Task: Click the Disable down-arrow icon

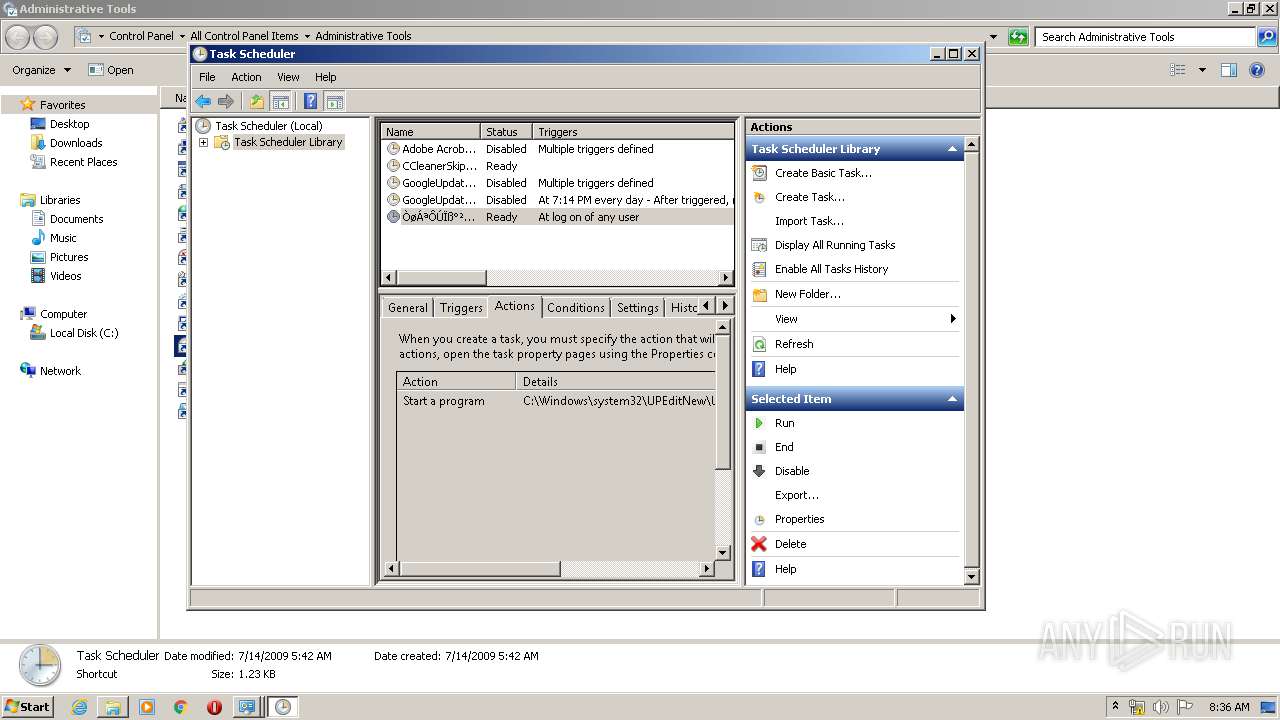Action: (759, 471)
